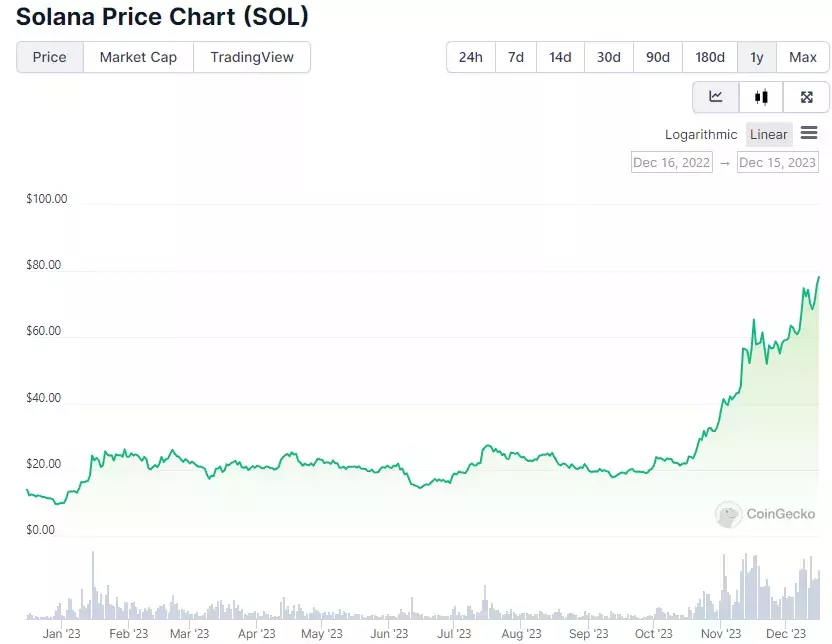Toggle the Linear scale option

point(769,135)
